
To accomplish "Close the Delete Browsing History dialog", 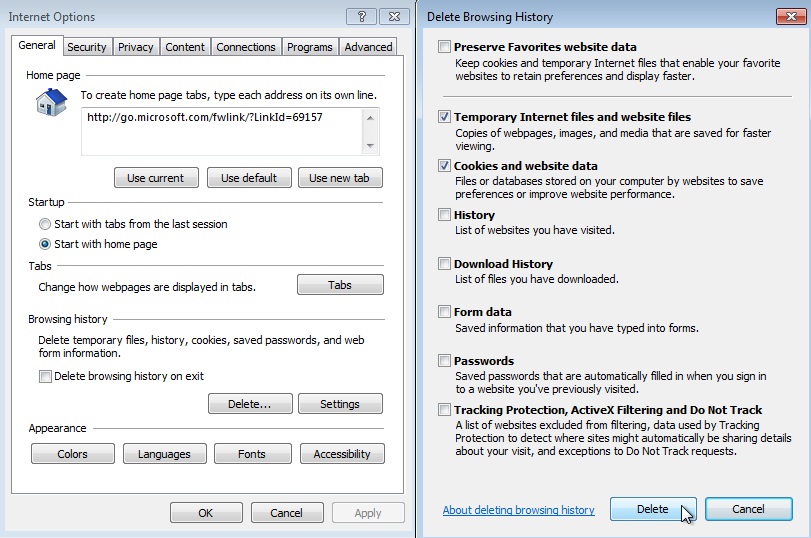I will tap(790, 17).
